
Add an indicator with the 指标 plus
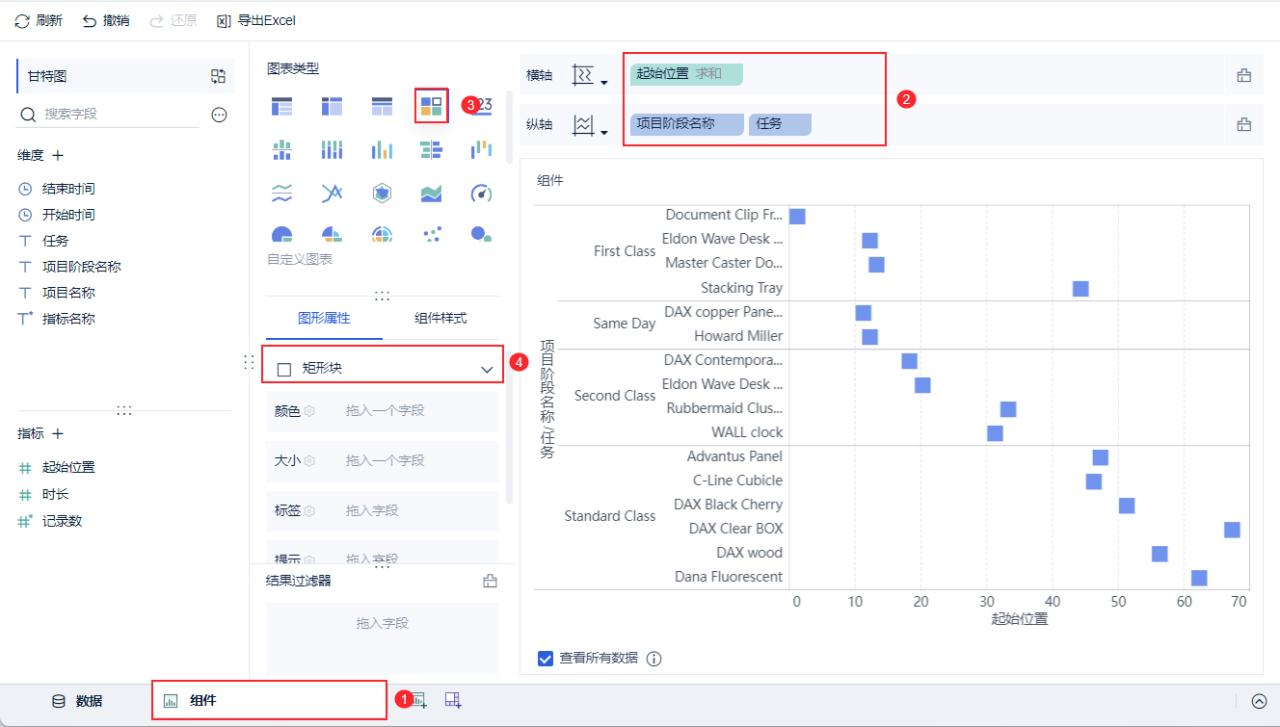(58, 434)
